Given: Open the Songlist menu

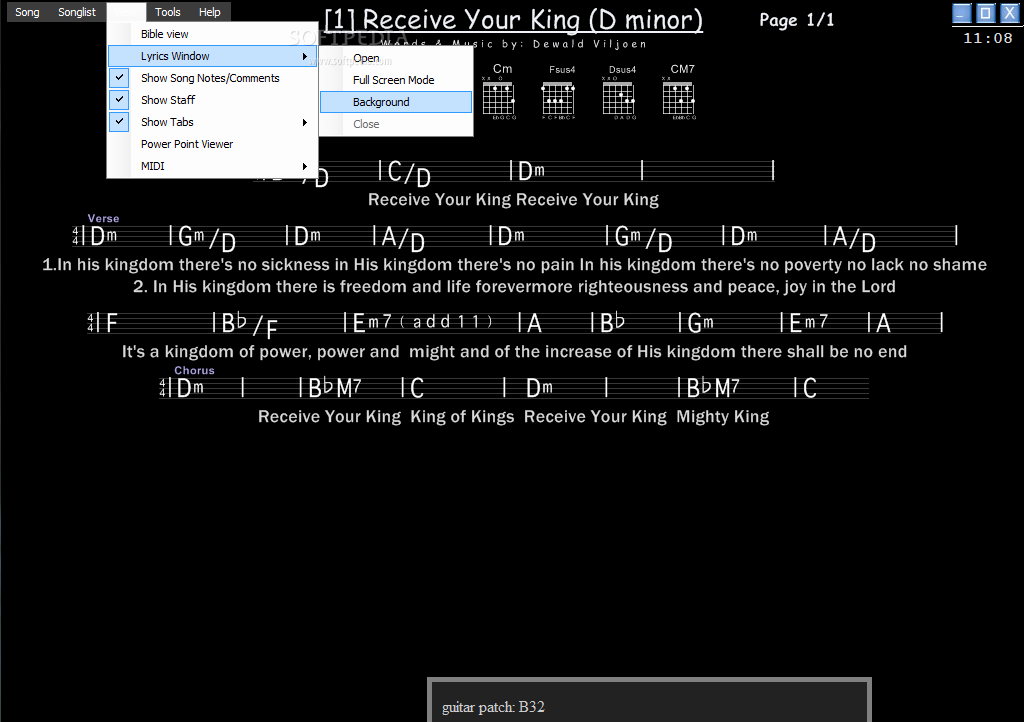Looking at the screenshot, I should click(76, 12).
